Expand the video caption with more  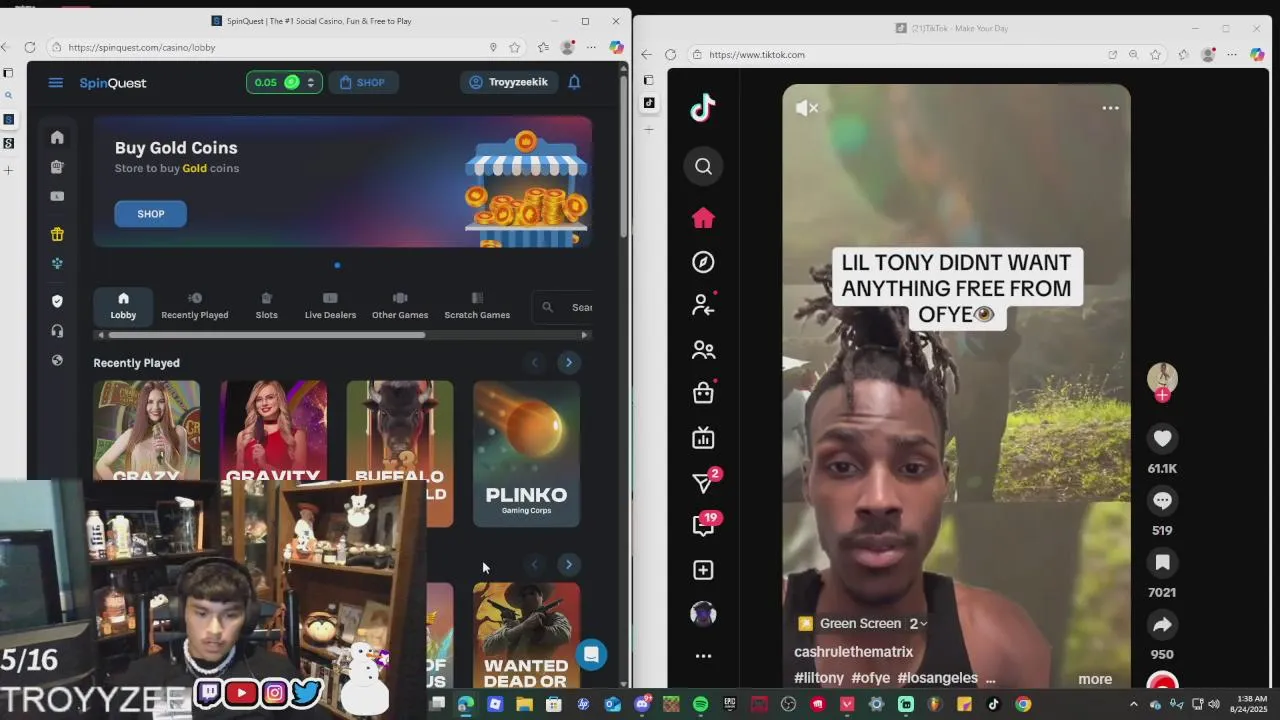1095,679
